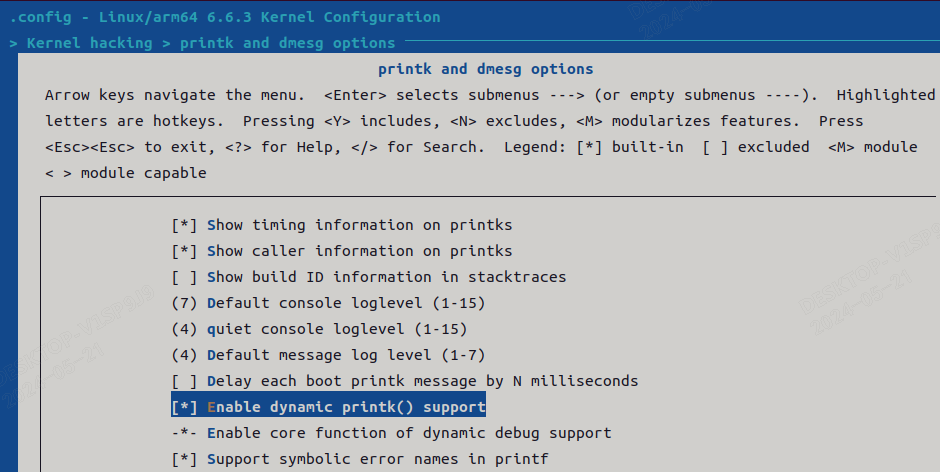Toggle Show timing information on printks checkbox
The image size is (940, 472).
coord(184,225)
